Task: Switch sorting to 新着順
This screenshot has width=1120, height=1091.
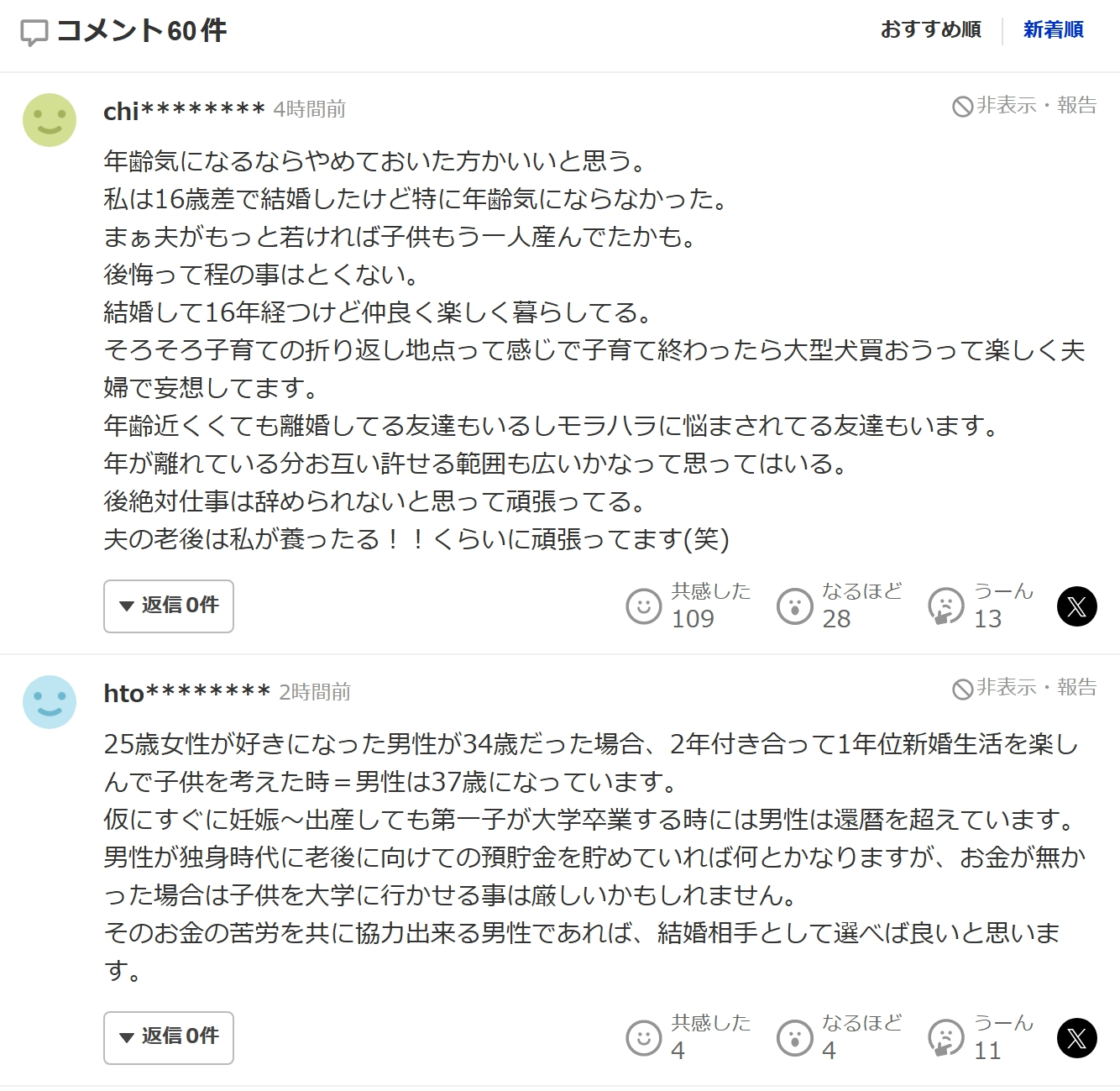Action: tap(1053, 30)
